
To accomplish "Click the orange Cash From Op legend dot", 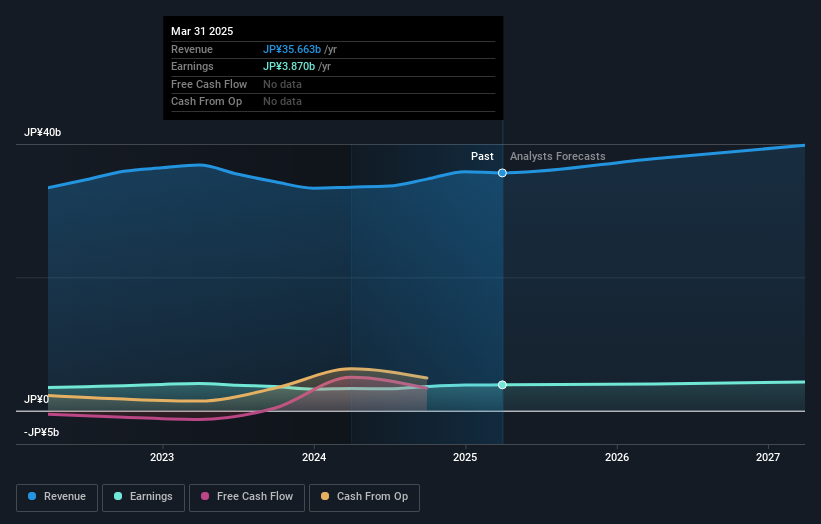I will pos(325,496).
